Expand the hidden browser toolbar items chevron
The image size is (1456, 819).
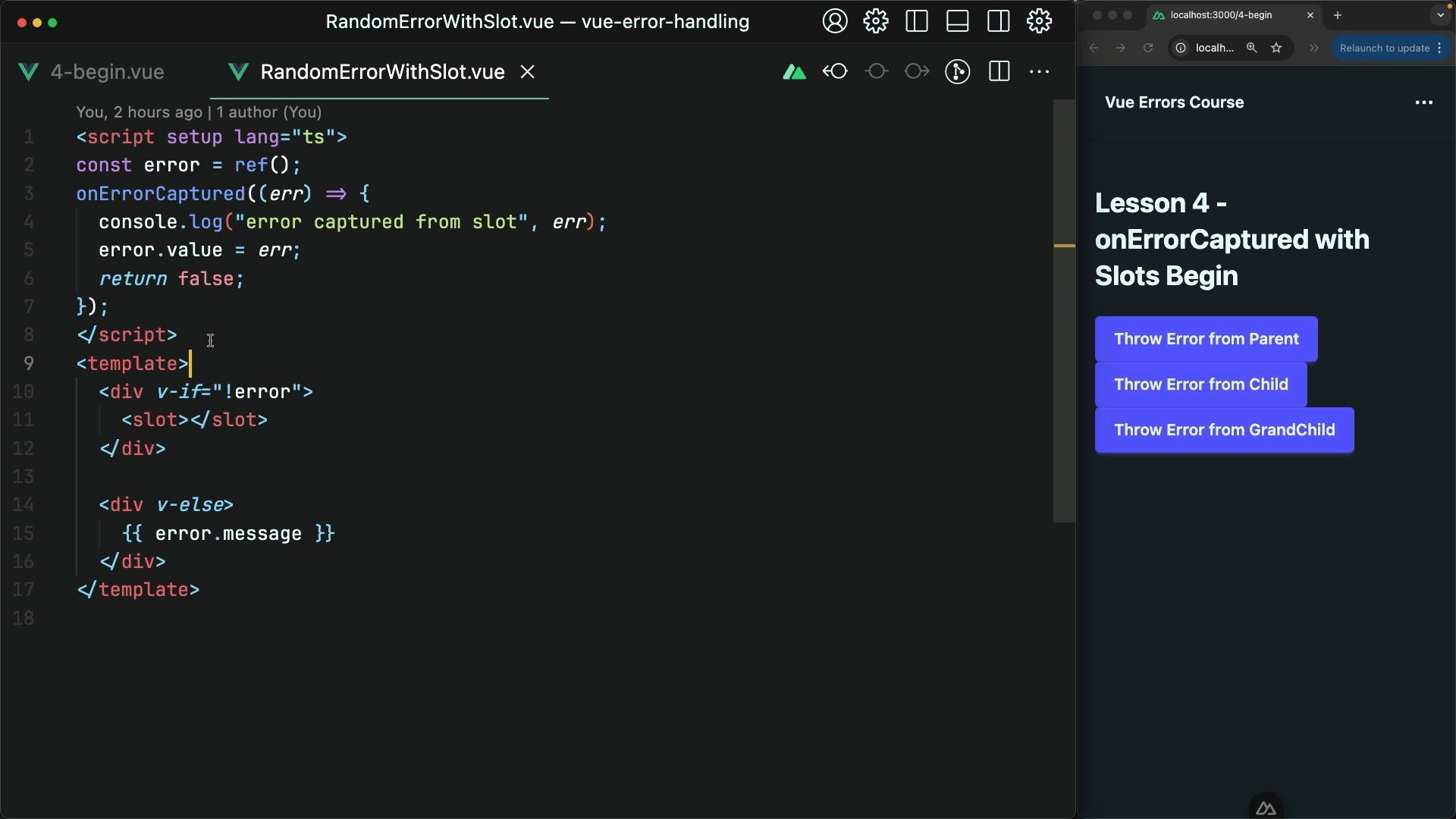1314,48
